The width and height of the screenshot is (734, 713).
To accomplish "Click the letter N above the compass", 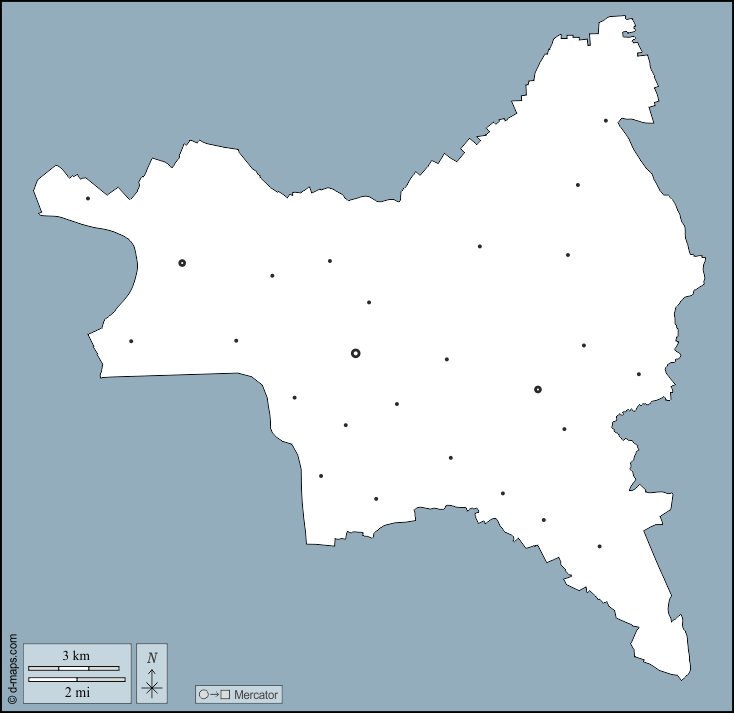I will coord(152,658).
